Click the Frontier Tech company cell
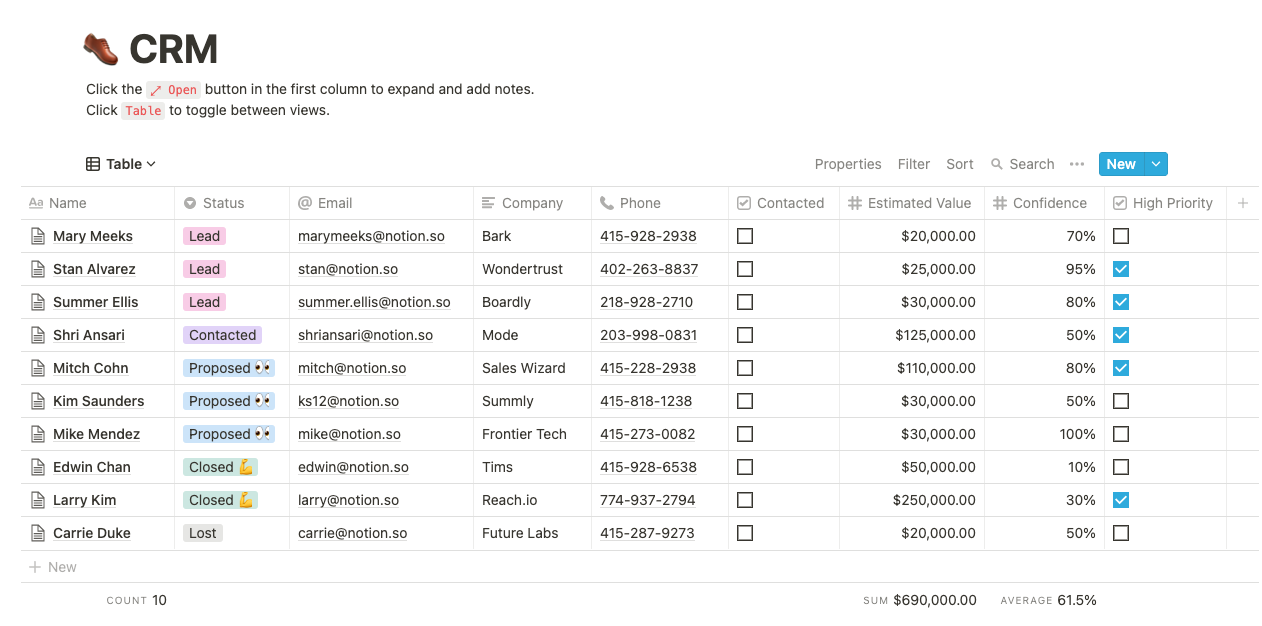The image size is (1262, 626). [x=532, y=434]
